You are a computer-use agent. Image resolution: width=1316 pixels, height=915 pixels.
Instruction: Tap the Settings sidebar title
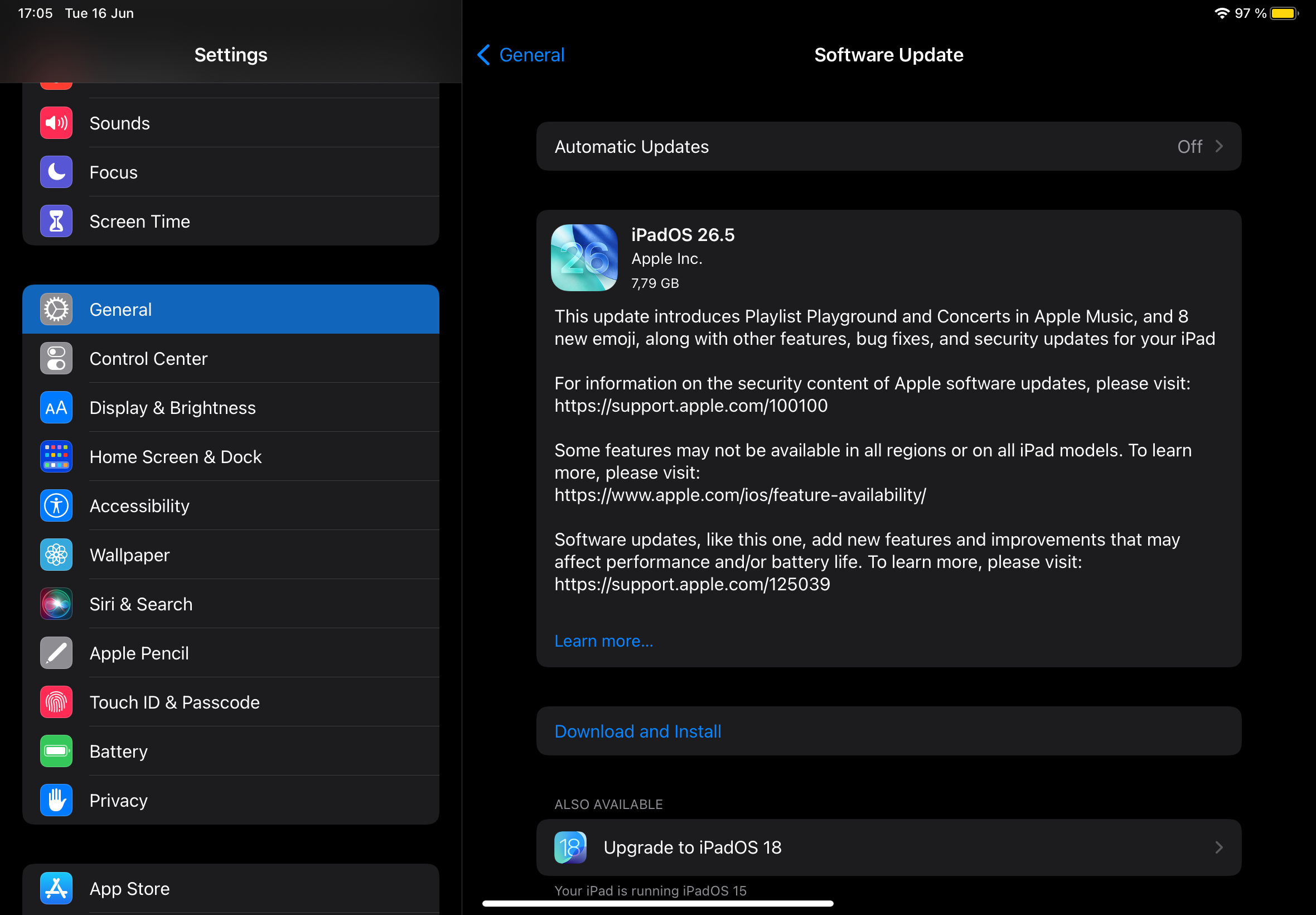coord(231,55)
